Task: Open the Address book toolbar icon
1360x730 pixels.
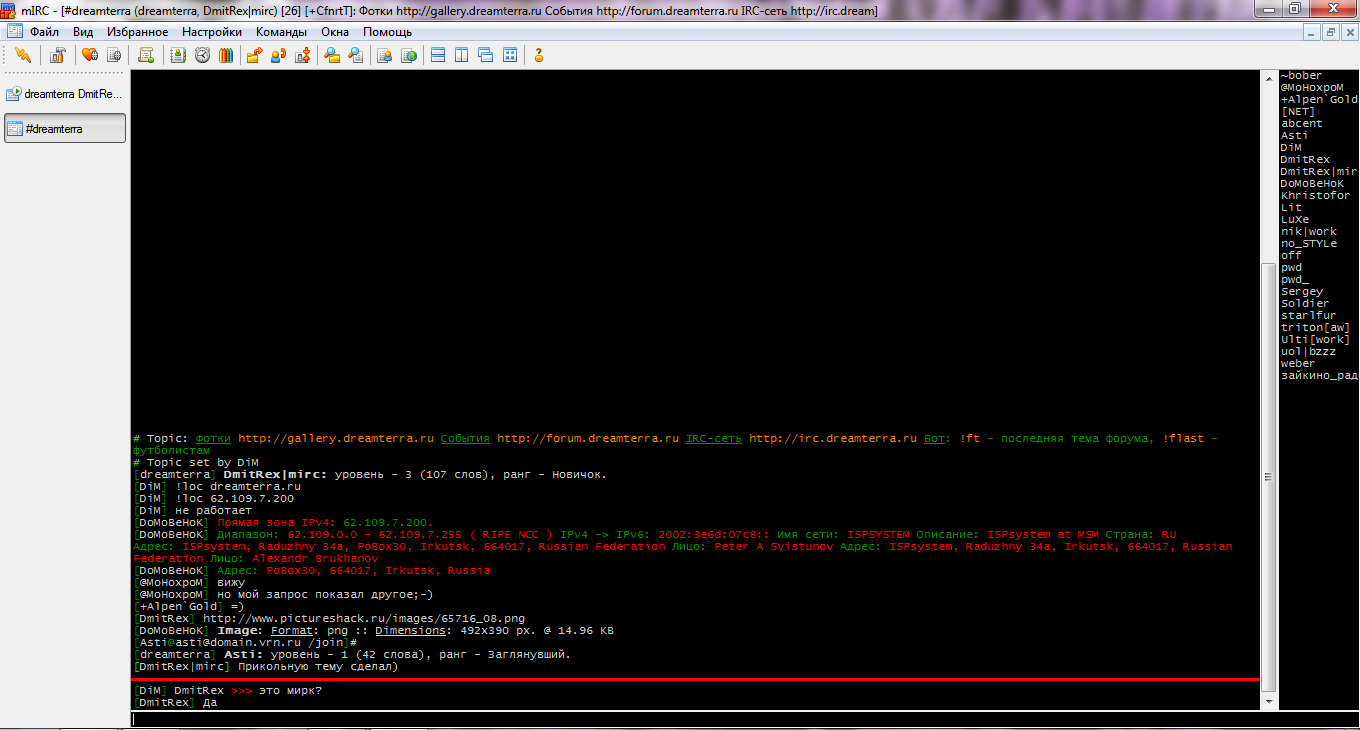Action: (178, 55)
